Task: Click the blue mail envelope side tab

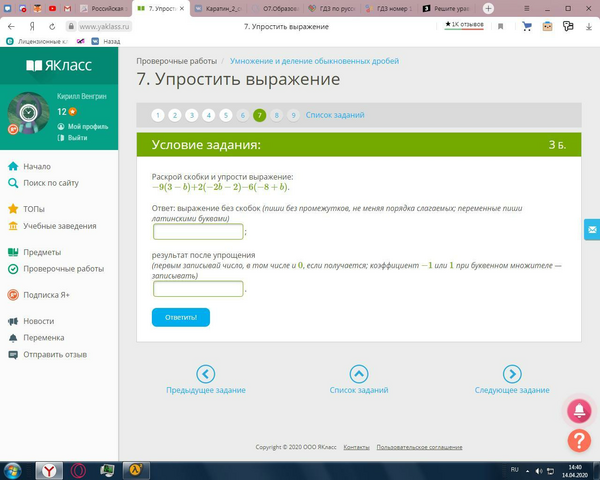Action: (x=592, y=230)
